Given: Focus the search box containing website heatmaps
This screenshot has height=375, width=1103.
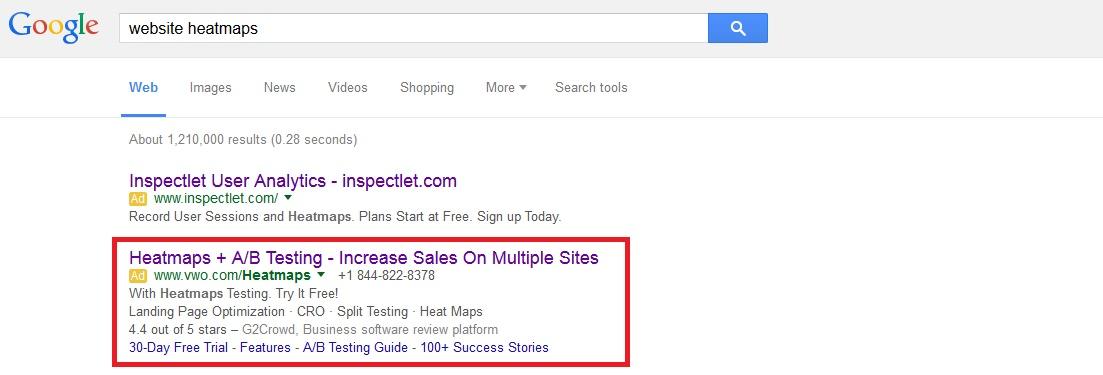Looking at the screenshot, I should click(x=414, y=28).
